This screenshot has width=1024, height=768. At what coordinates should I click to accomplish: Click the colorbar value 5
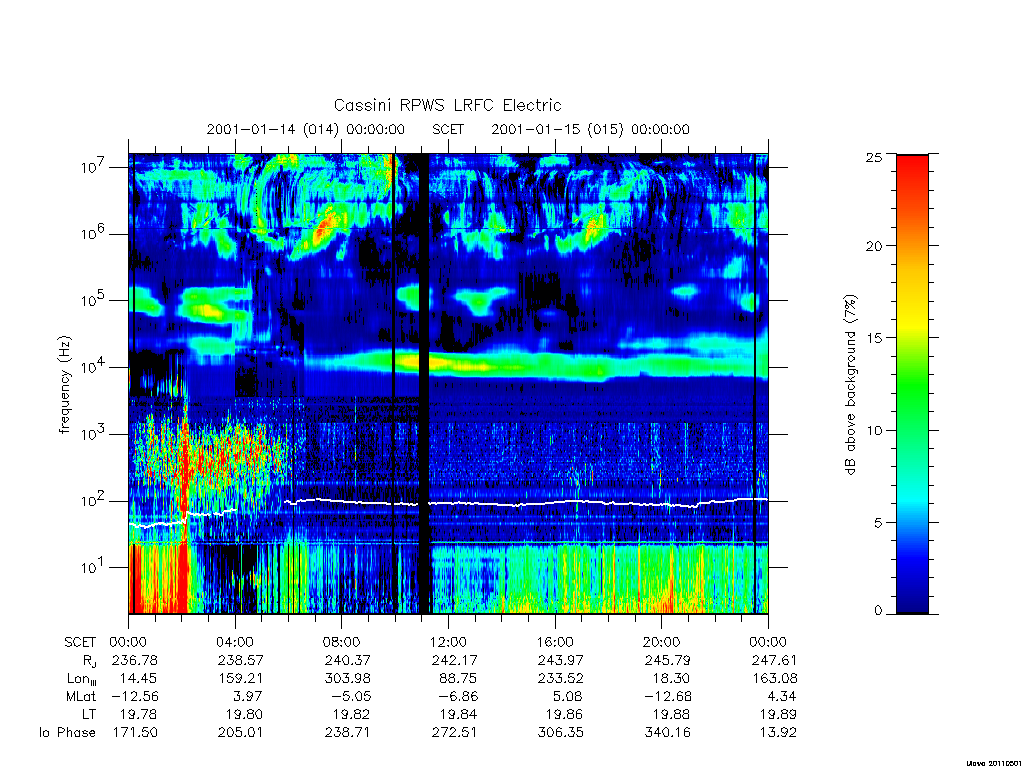tap(878, 522)
